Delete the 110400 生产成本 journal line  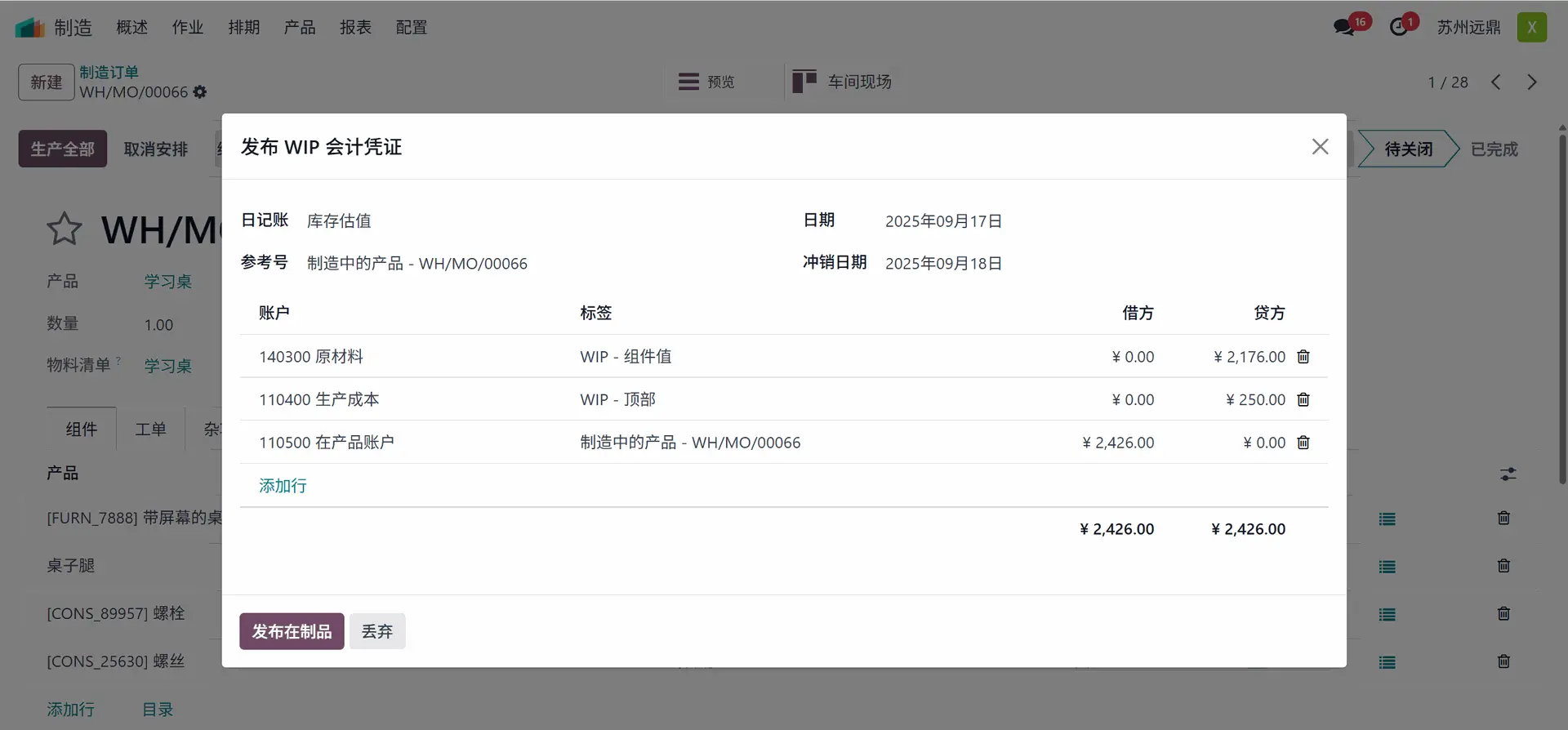pos(1303,399)
